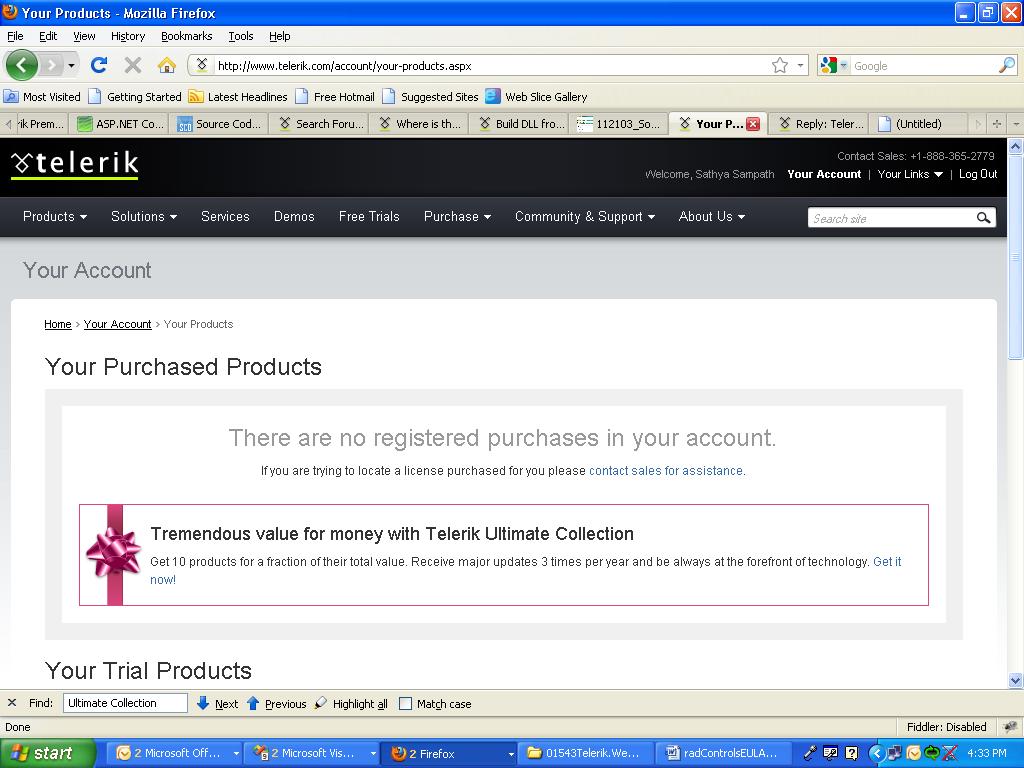Click the Find text field
This screenshot has height=768, width=1024.
coord(125,703)
